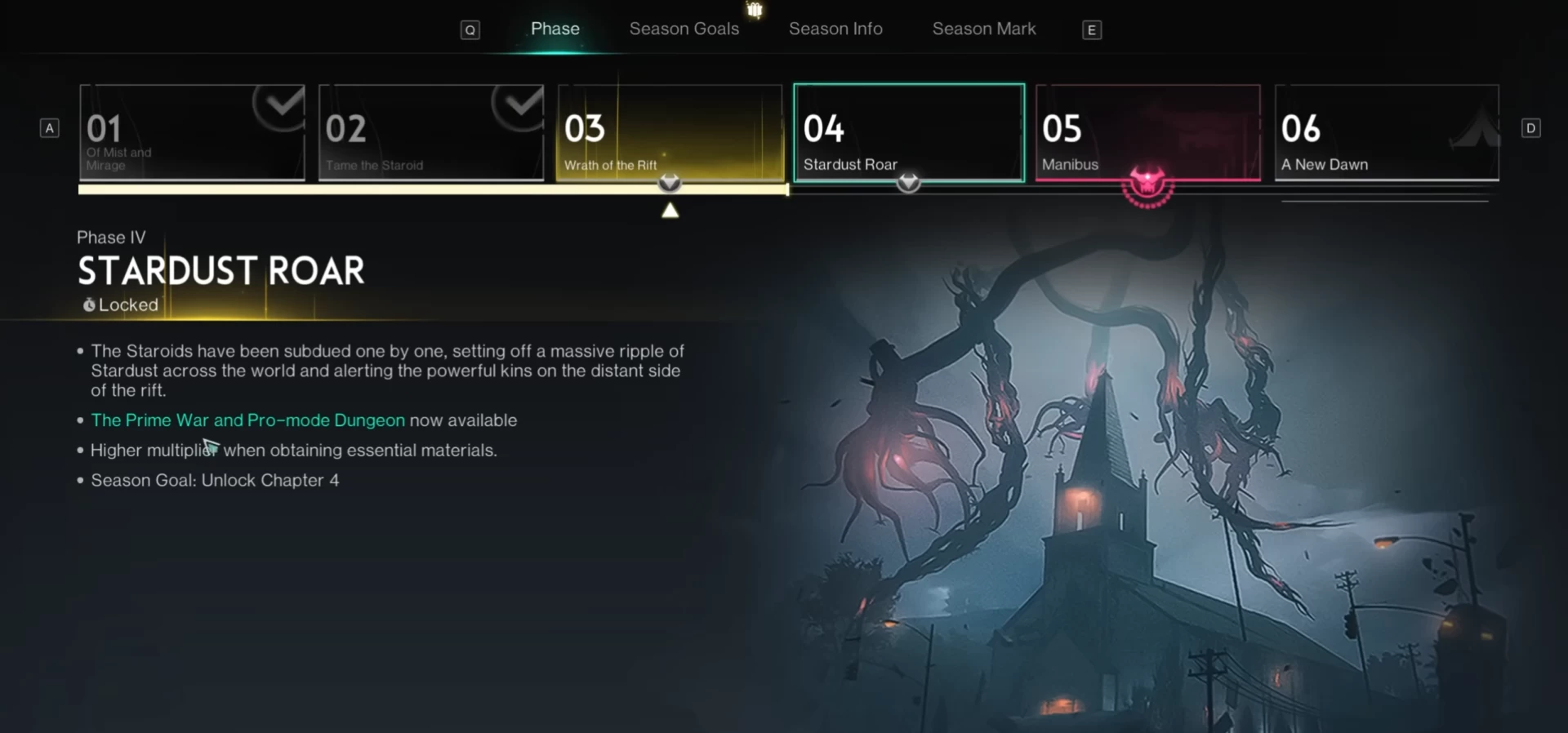This screenshot has height=733, width=1568.
Task: Click the D key scroll-right icon
Action: 1531,128
